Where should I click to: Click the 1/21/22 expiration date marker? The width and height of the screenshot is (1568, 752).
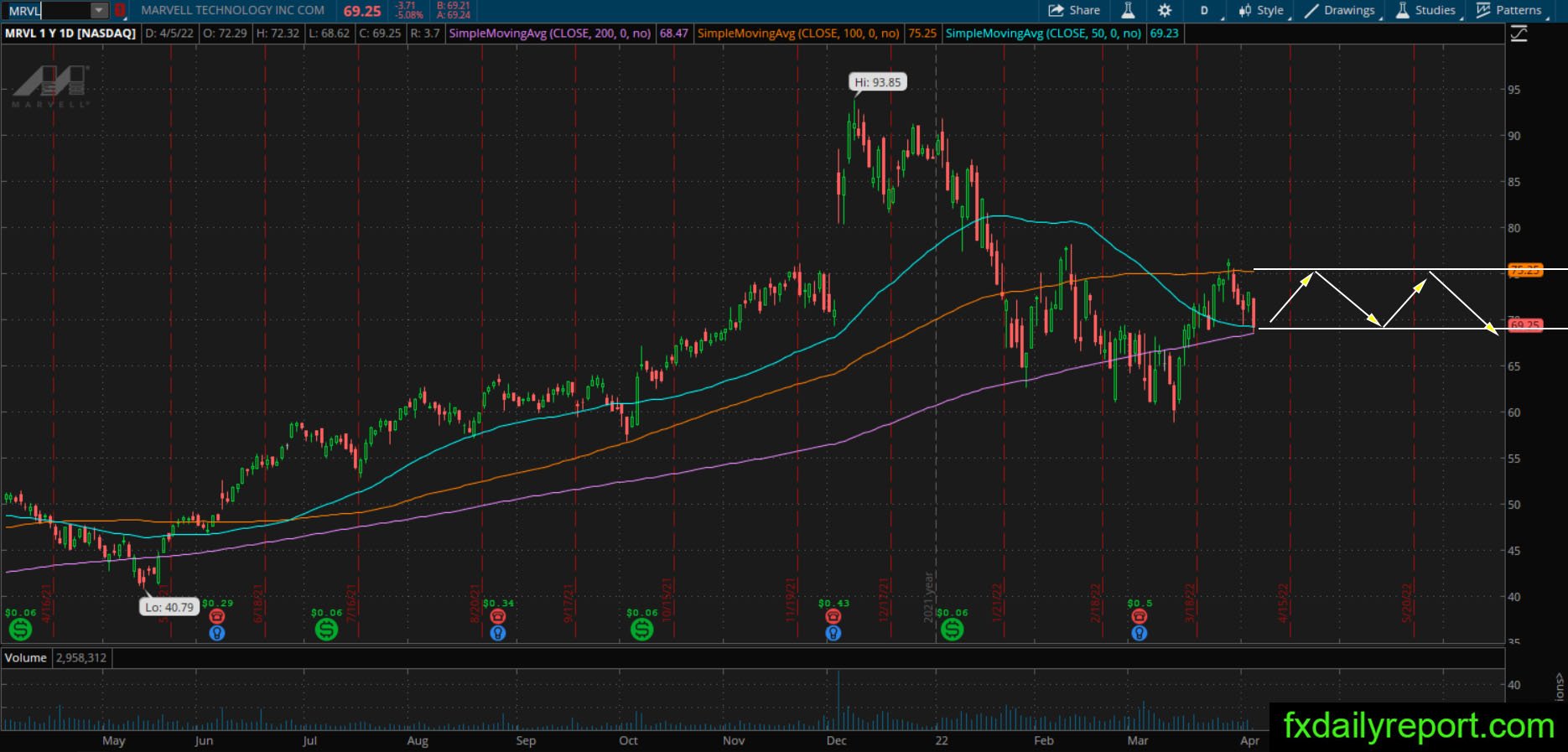pyautogui.click(x=998, y=603)
